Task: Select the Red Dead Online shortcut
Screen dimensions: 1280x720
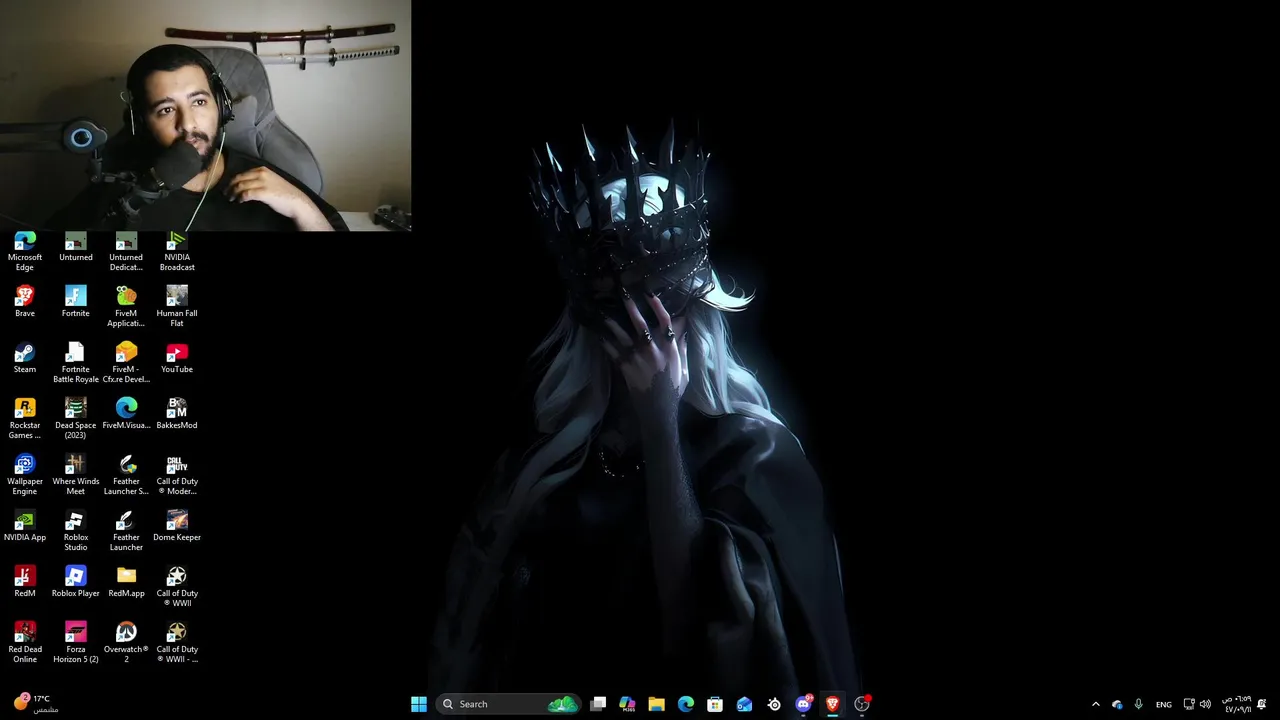Action: coord(25,643)
